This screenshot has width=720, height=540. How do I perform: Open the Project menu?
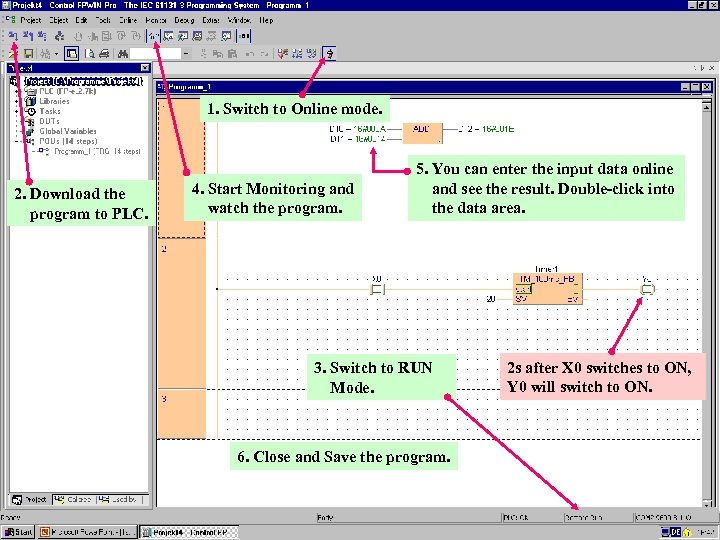coord(30,20)
